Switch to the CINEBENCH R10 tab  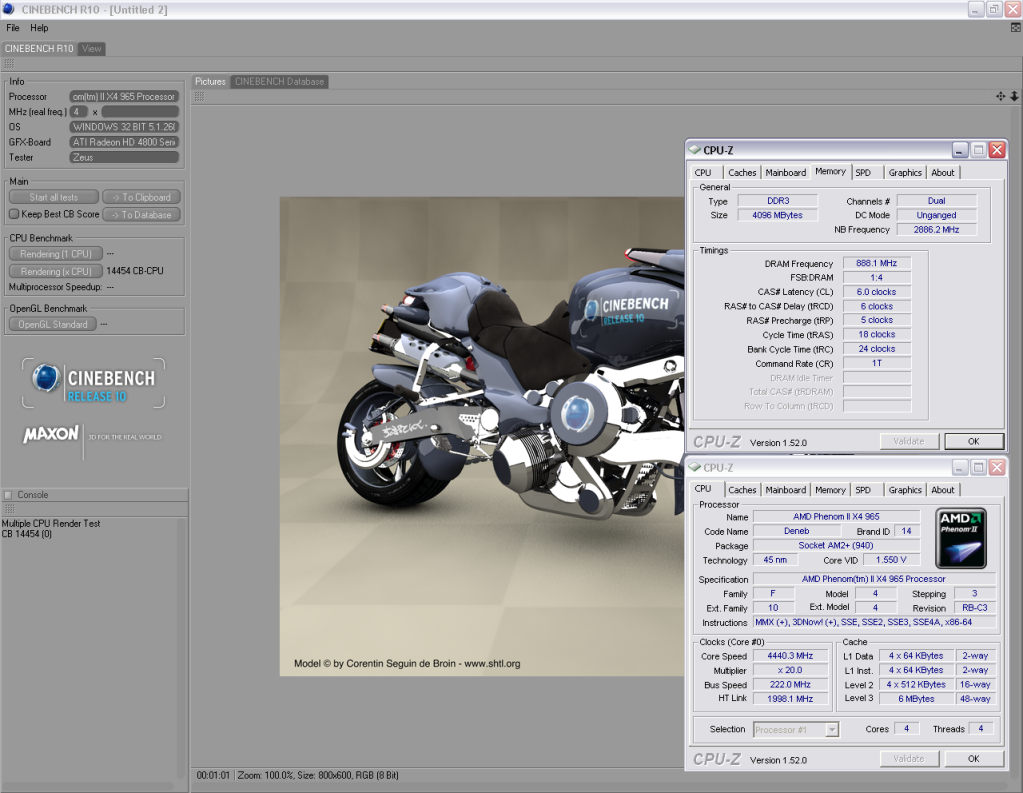pyautogui.click(x=39, y=48)
